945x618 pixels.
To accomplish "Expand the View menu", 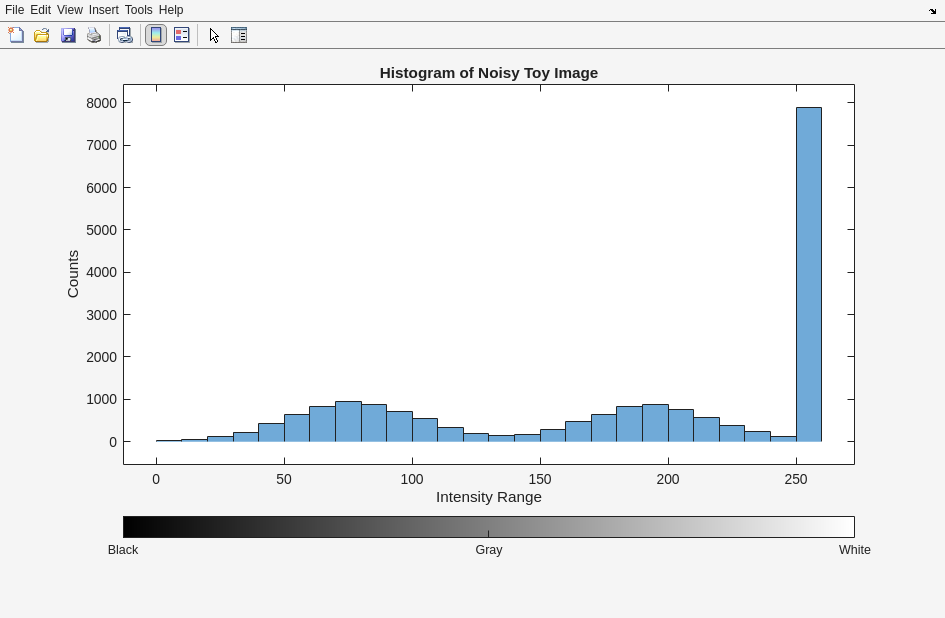I will pyautogui.click(x=70, y=10).
